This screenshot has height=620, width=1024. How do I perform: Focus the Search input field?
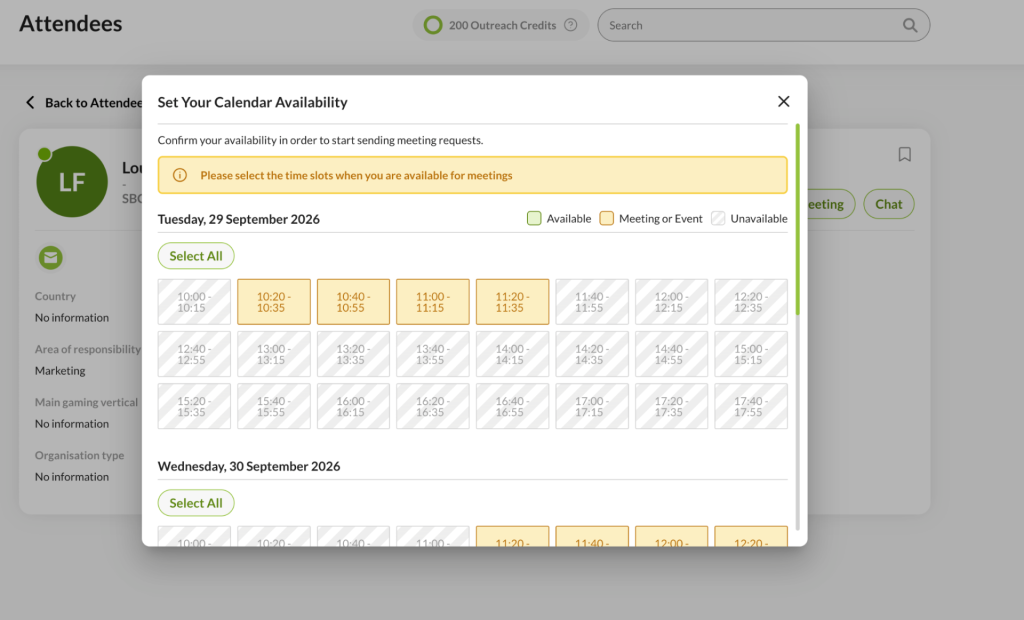[763, 25]
